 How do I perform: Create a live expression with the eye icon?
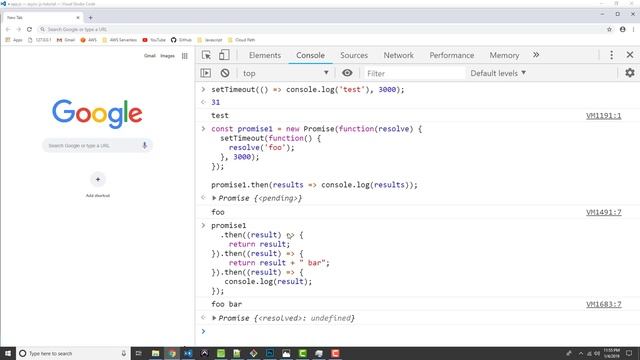[x=347, y=73]
